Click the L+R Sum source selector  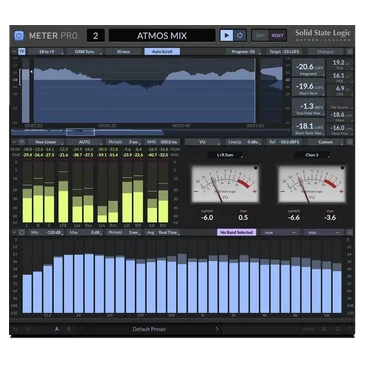pos(225,155)
